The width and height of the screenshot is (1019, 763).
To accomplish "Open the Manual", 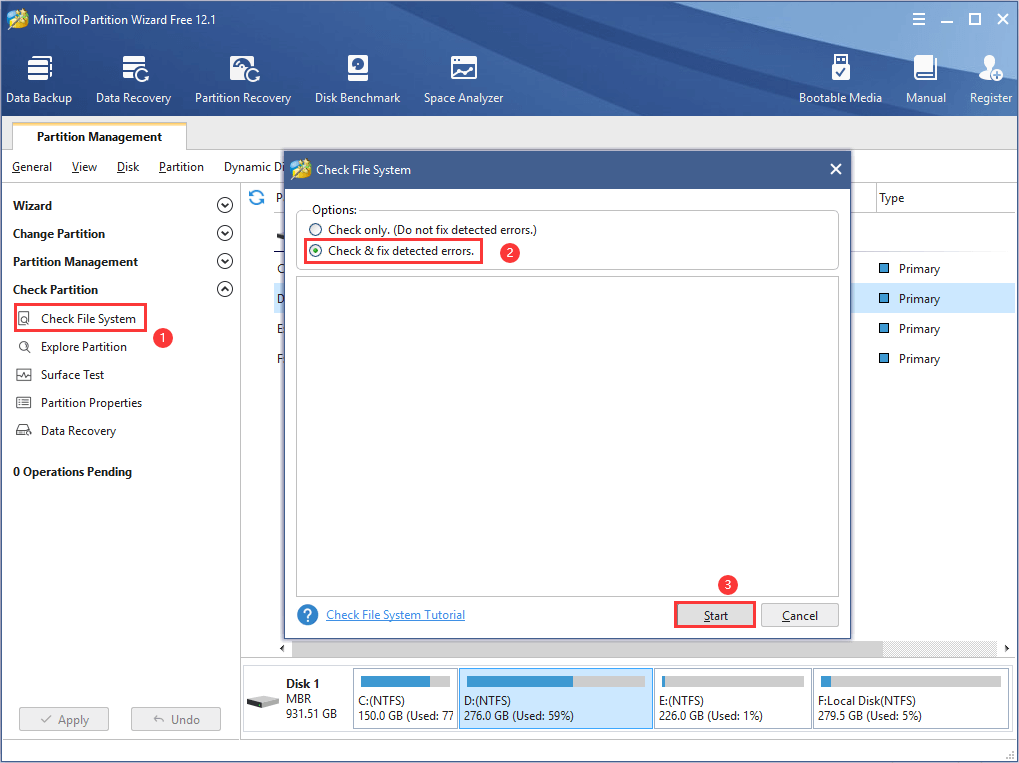I will tap(925, 79).
